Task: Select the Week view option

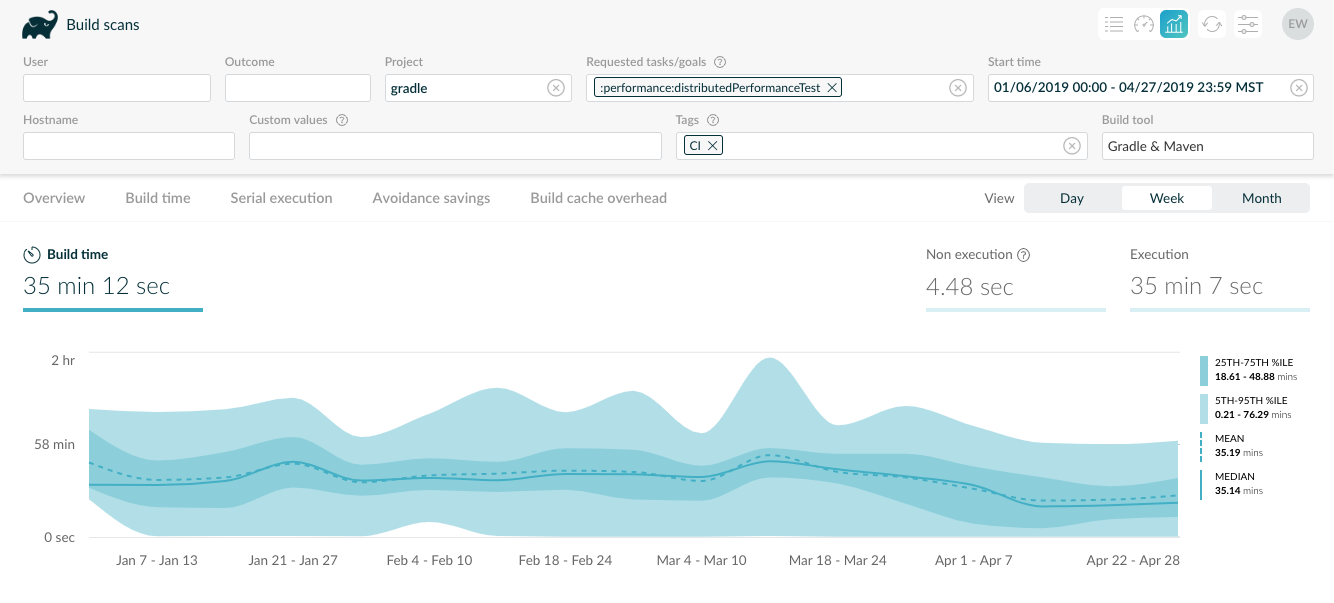Action: point(1166,198)
